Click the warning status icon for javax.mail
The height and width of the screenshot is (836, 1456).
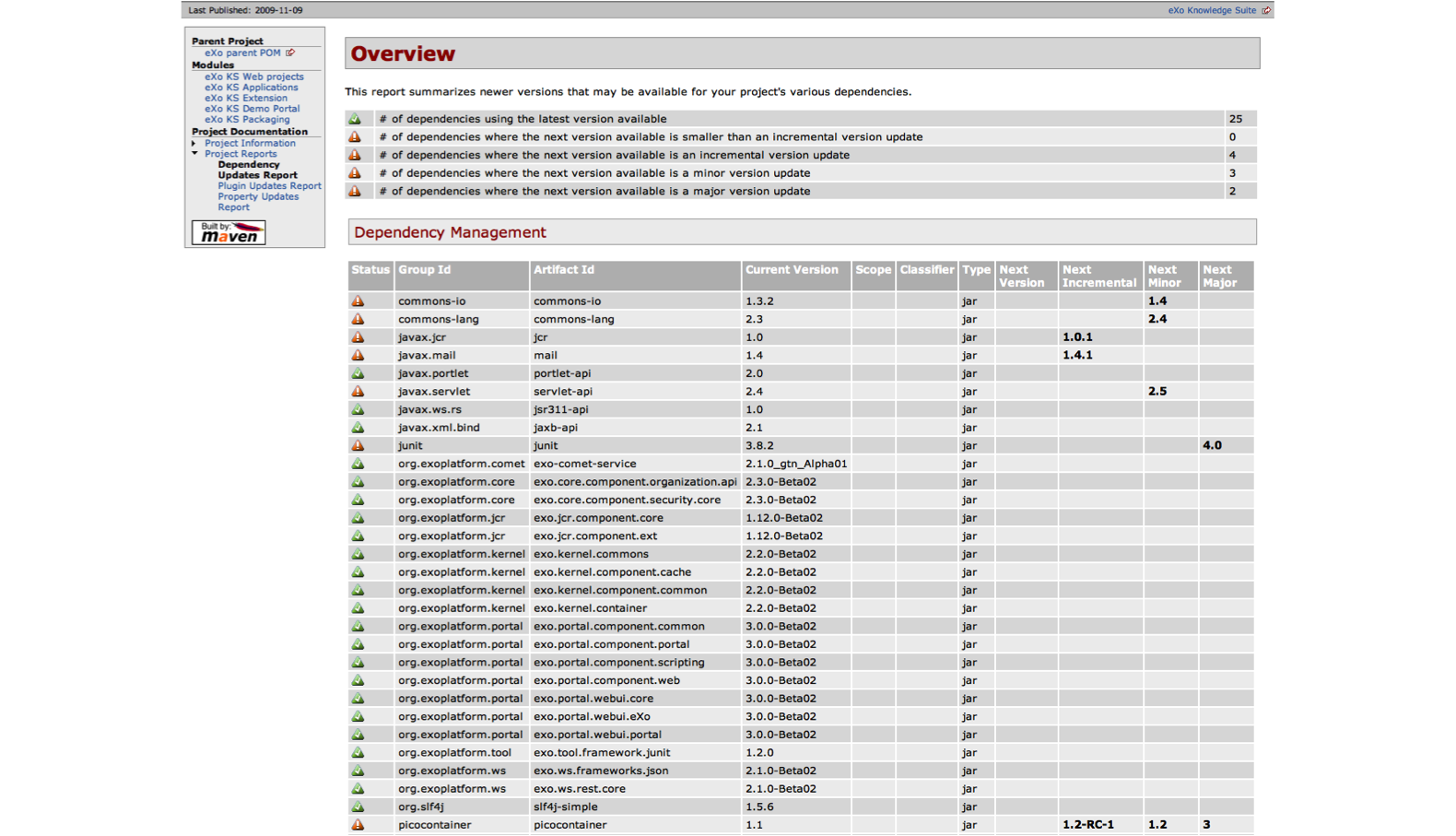click(x=358, y=355)
